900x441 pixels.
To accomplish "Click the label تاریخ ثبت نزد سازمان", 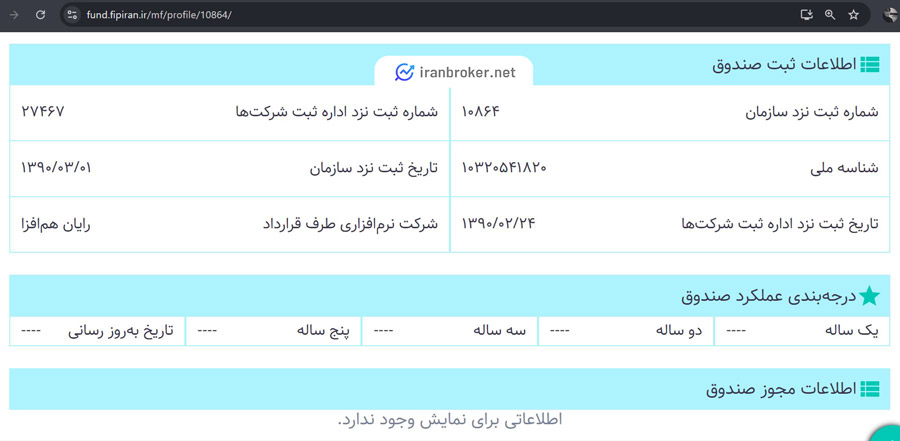I will 374,168.
